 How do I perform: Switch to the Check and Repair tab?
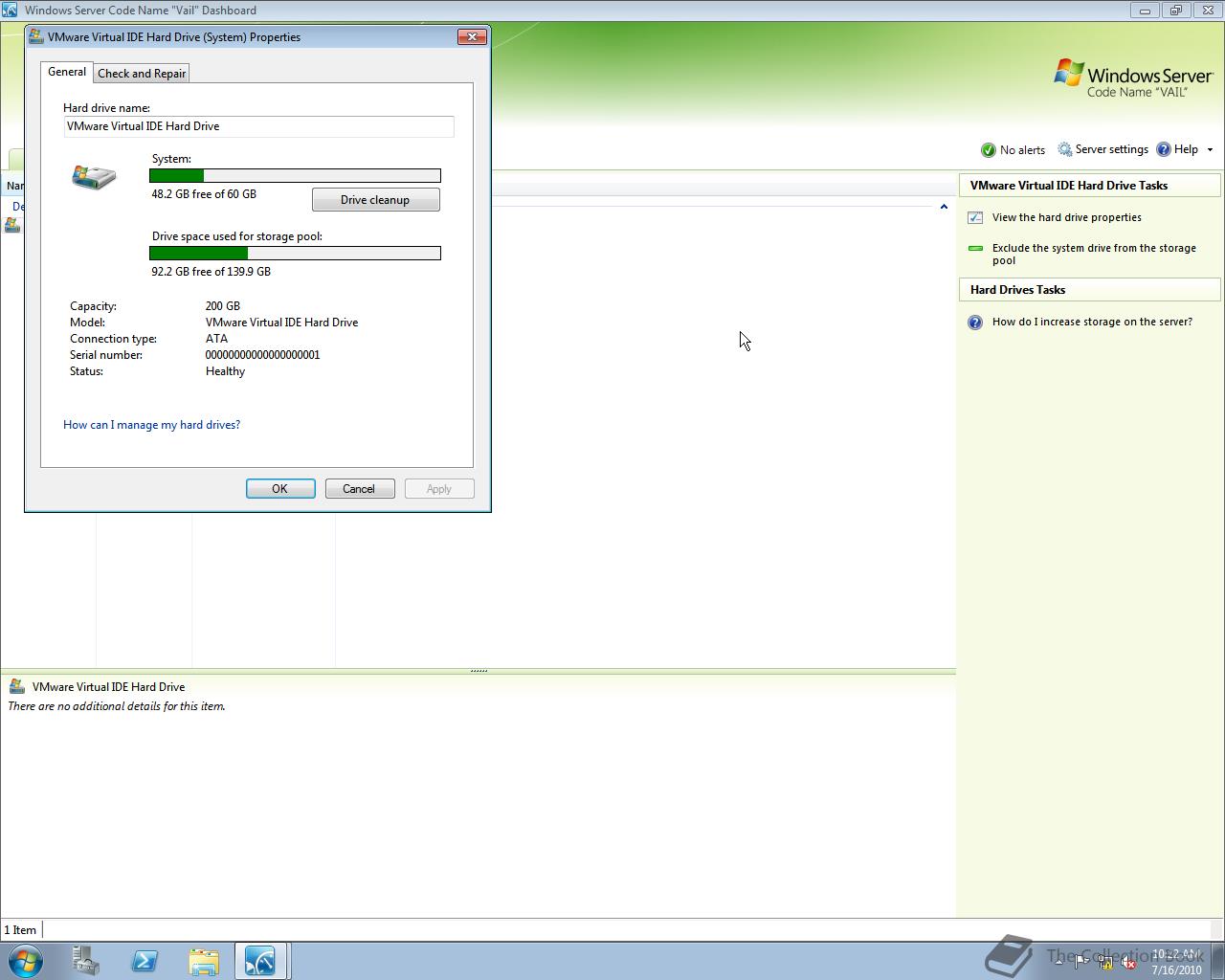[x=142, y=73]
